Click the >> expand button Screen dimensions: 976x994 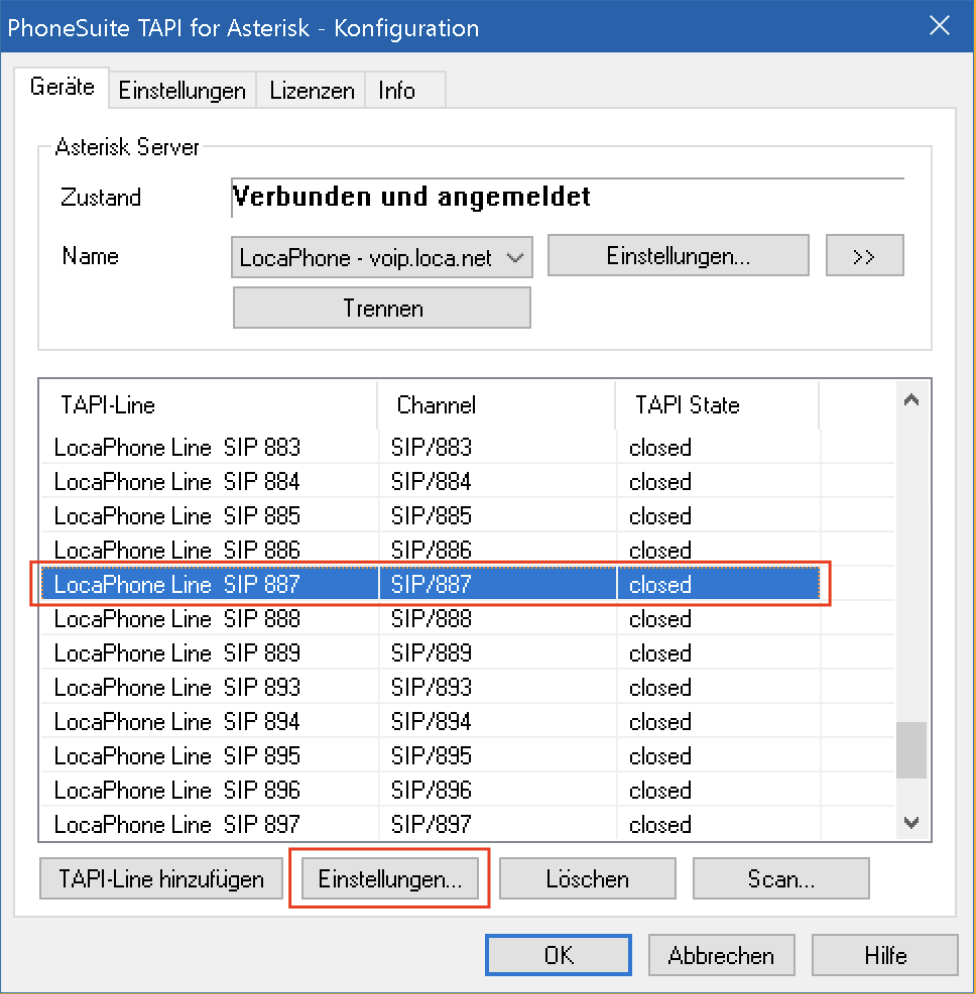[x=864, y=256]
